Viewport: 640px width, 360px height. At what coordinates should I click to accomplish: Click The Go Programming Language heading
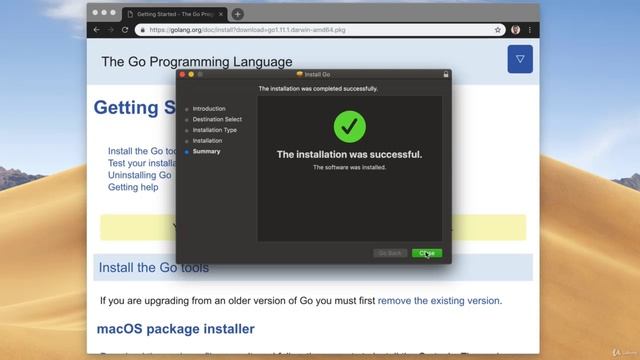pyautogui.click(x=197, y=62)
